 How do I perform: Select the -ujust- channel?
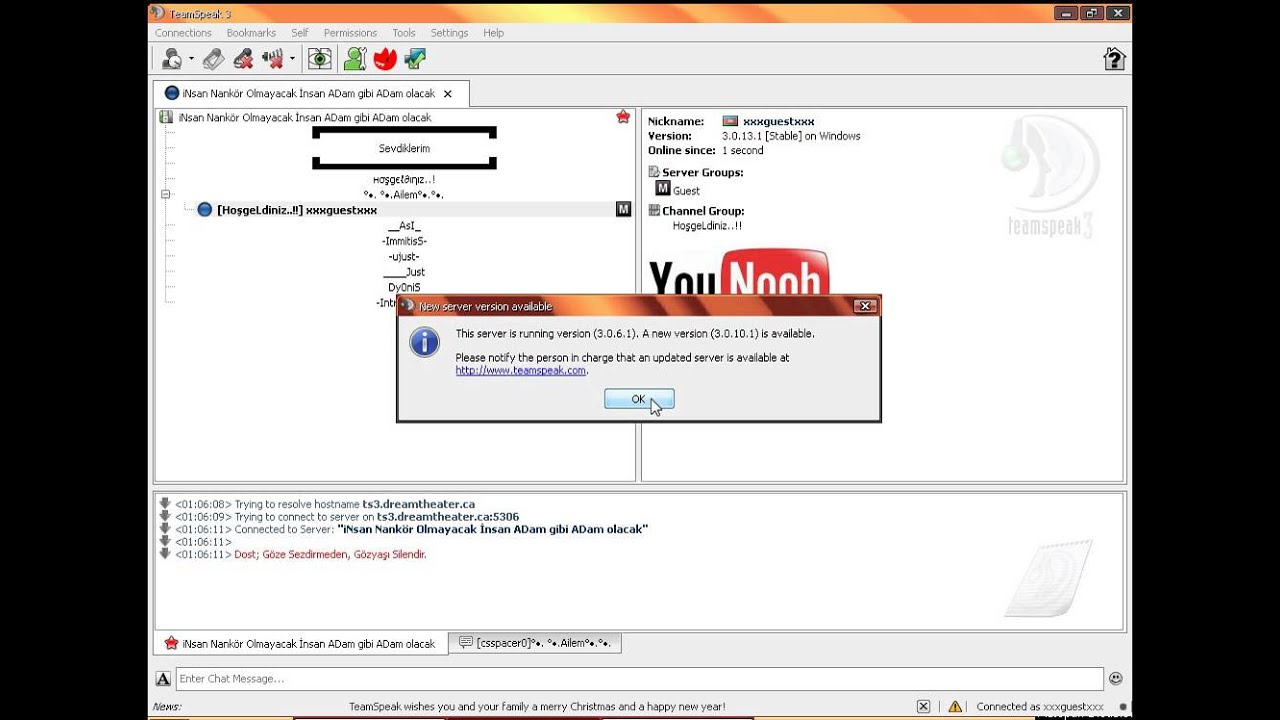[404, 257]
